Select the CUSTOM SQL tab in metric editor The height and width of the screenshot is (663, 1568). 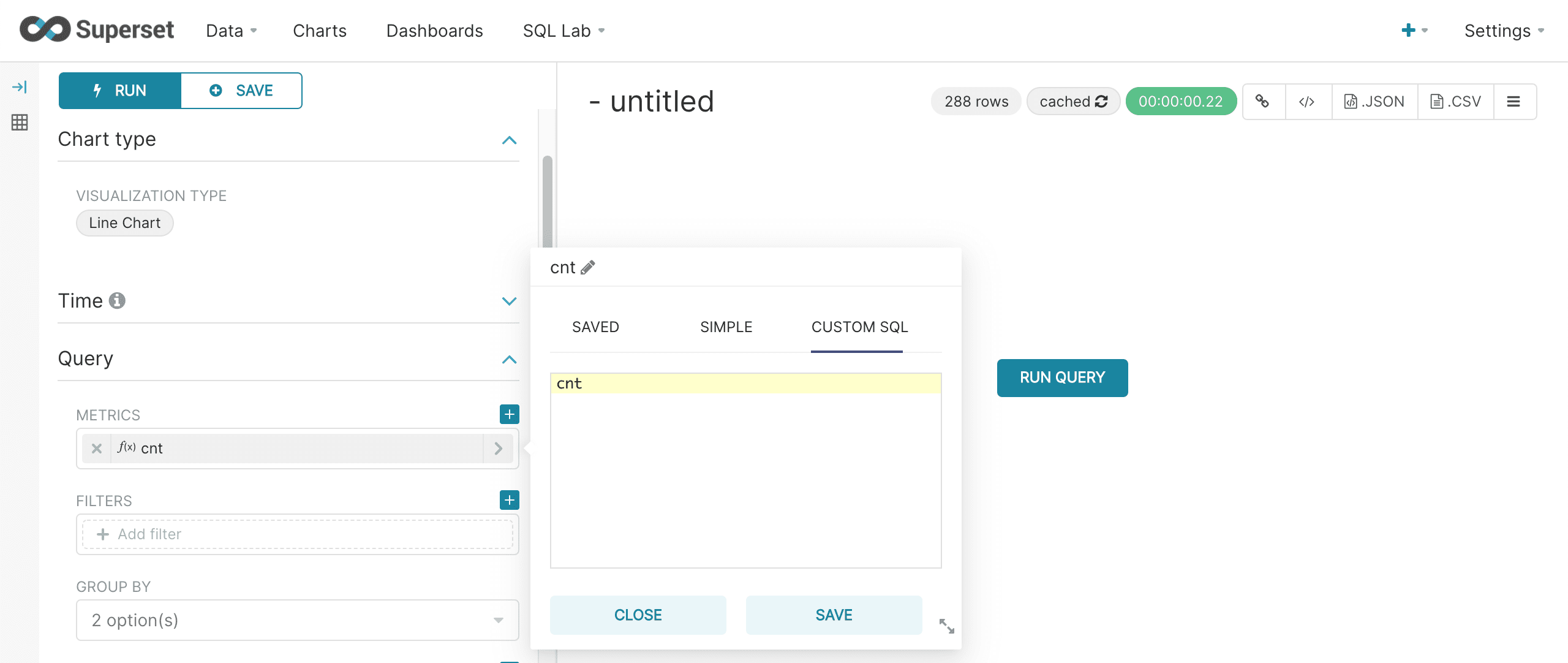[x=857, y=326]
